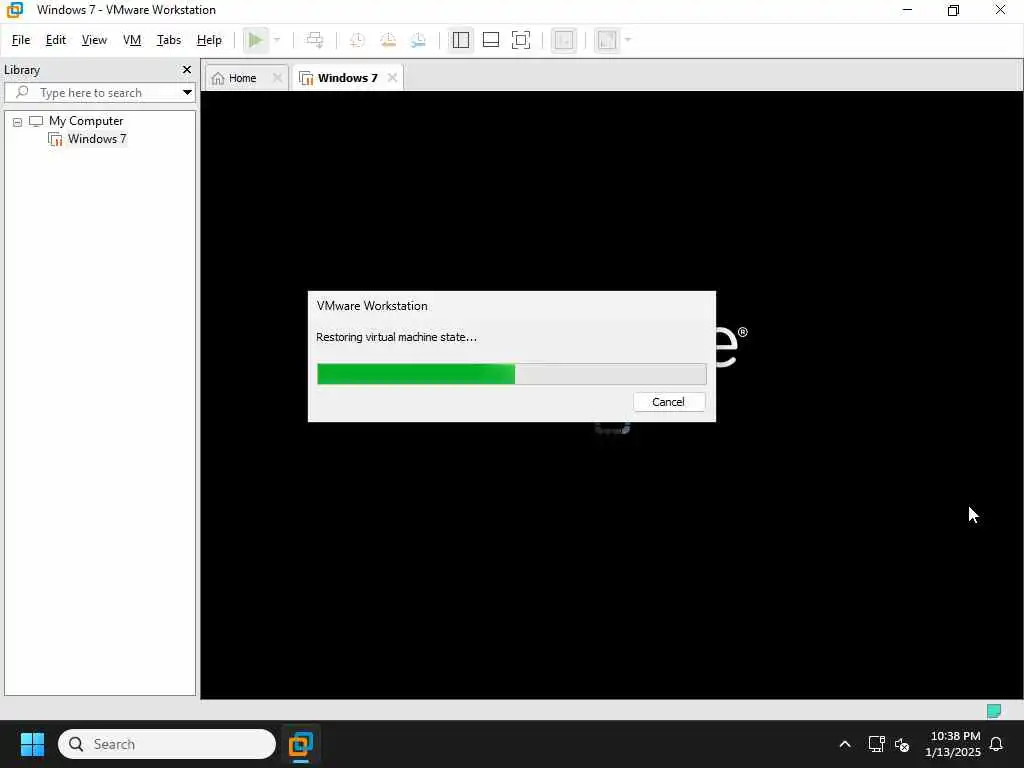Image resolution: width=1024 pixels, height=768 pixels.
Task: Open the Windows Start menu
Action: (x=32, y=744)
